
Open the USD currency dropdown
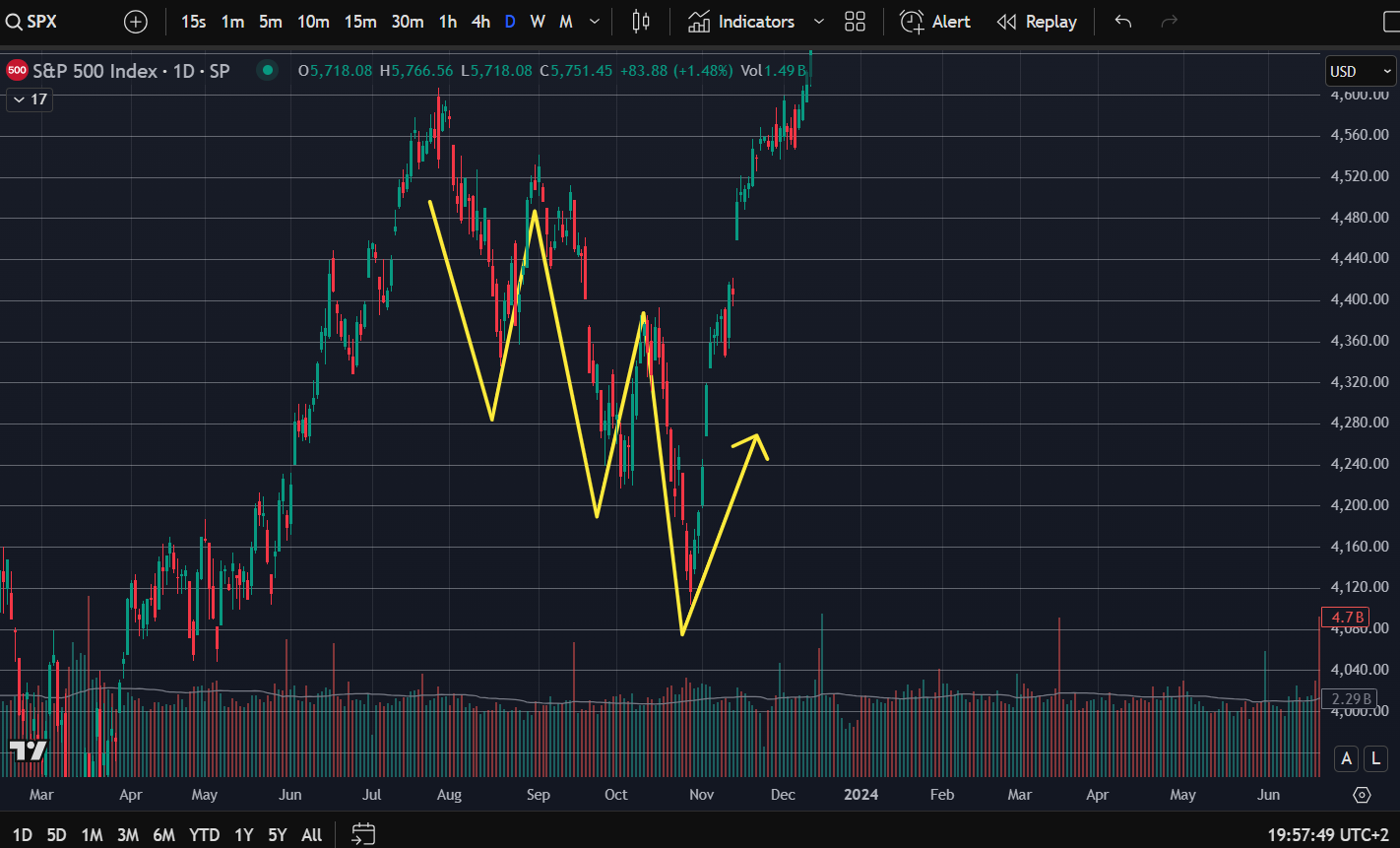[x=1361, y=71]
